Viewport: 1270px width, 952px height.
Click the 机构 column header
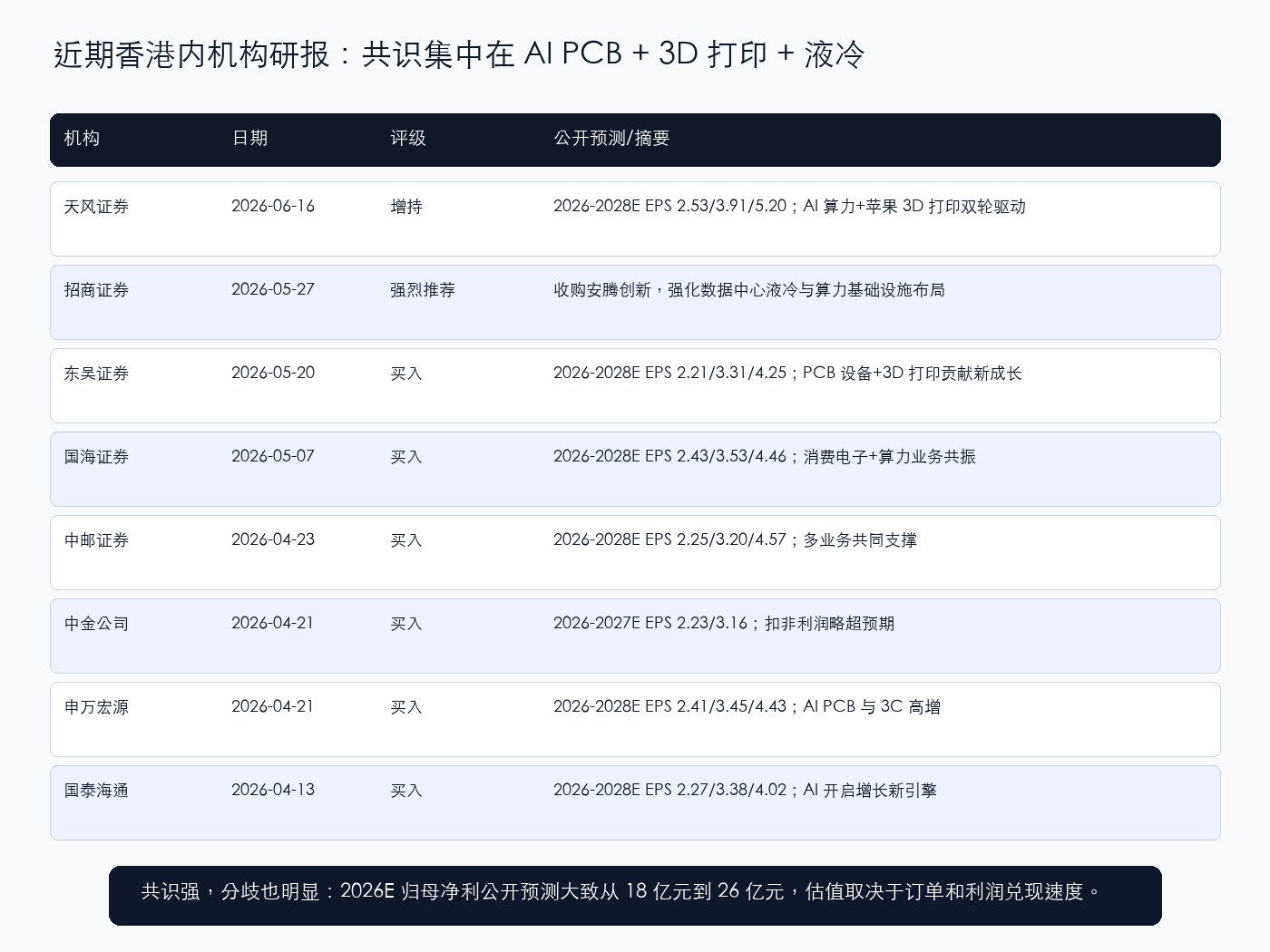[82, 138]
